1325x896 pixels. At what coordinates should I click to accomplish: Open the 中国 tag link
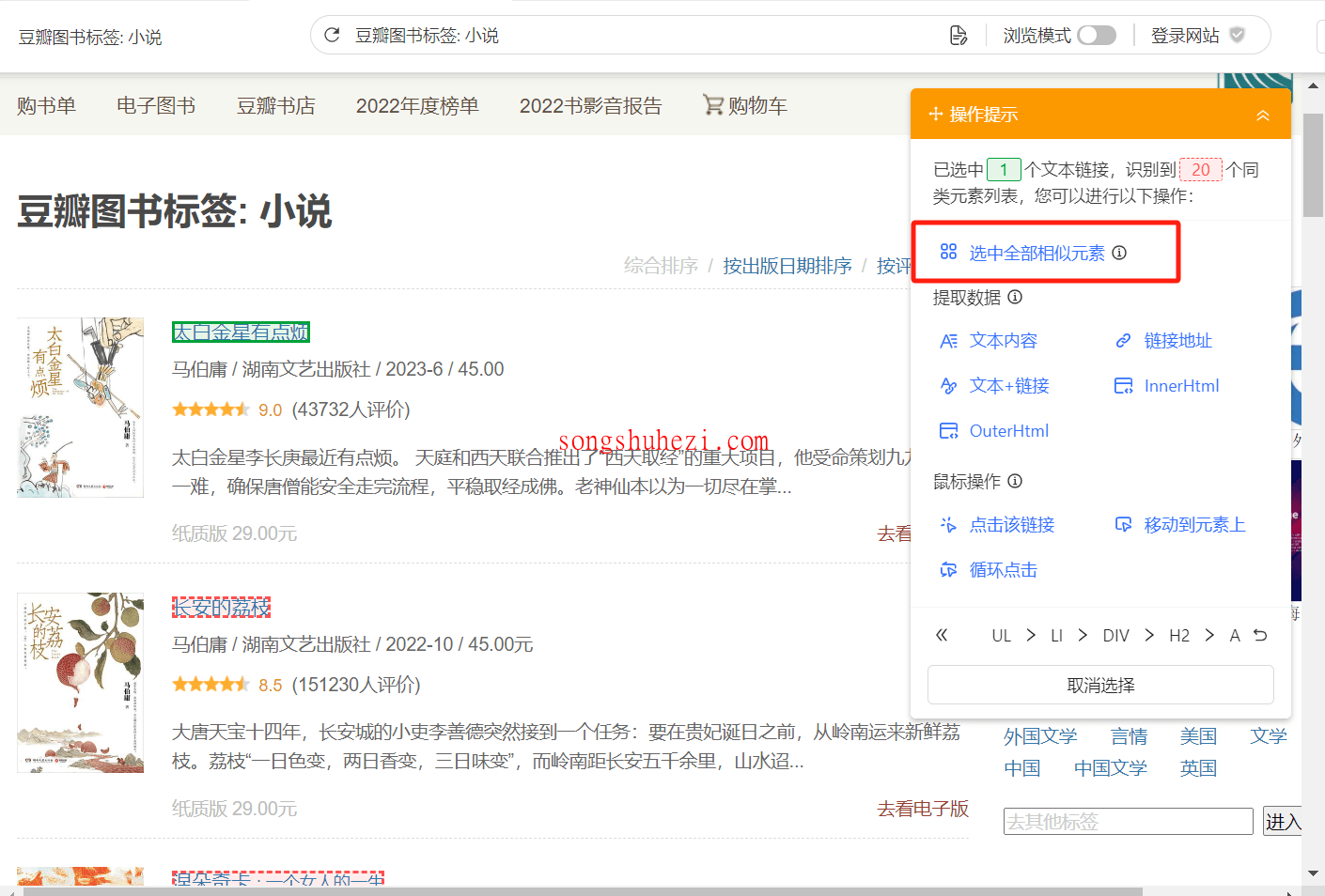point(1021,768)
